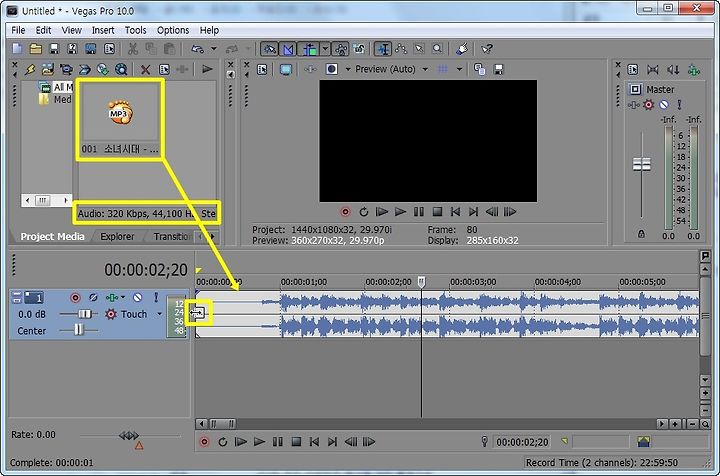The height and width of the screenshot is (476, 720).
Task: Open the File menu
Action: (18, 30)
